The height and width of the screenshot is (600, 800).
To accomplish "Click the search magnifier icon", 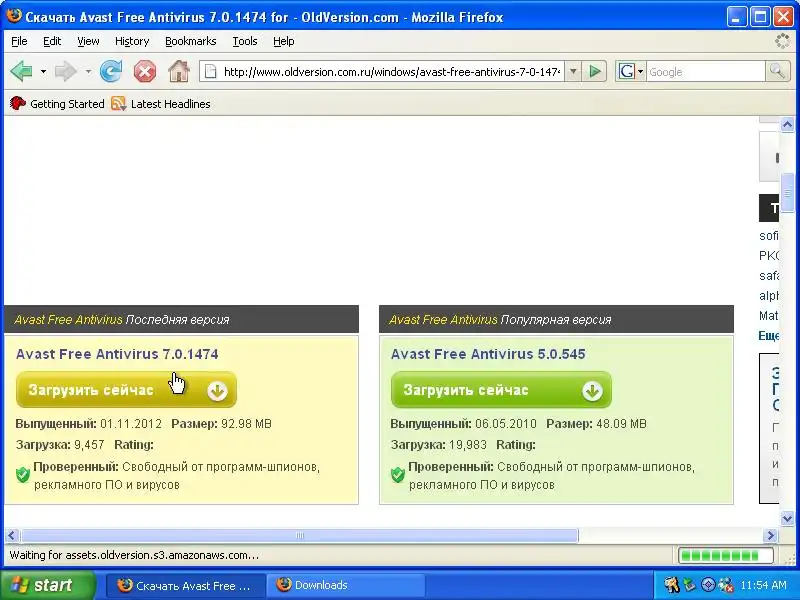I will click(x=777, y=72).
